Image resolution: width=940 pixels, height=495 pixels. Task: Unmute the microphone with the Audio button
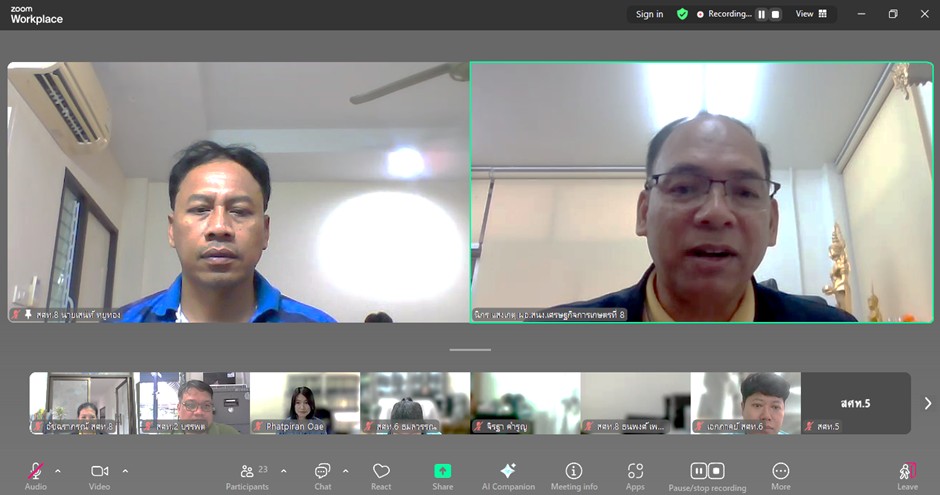pos(36,472)
